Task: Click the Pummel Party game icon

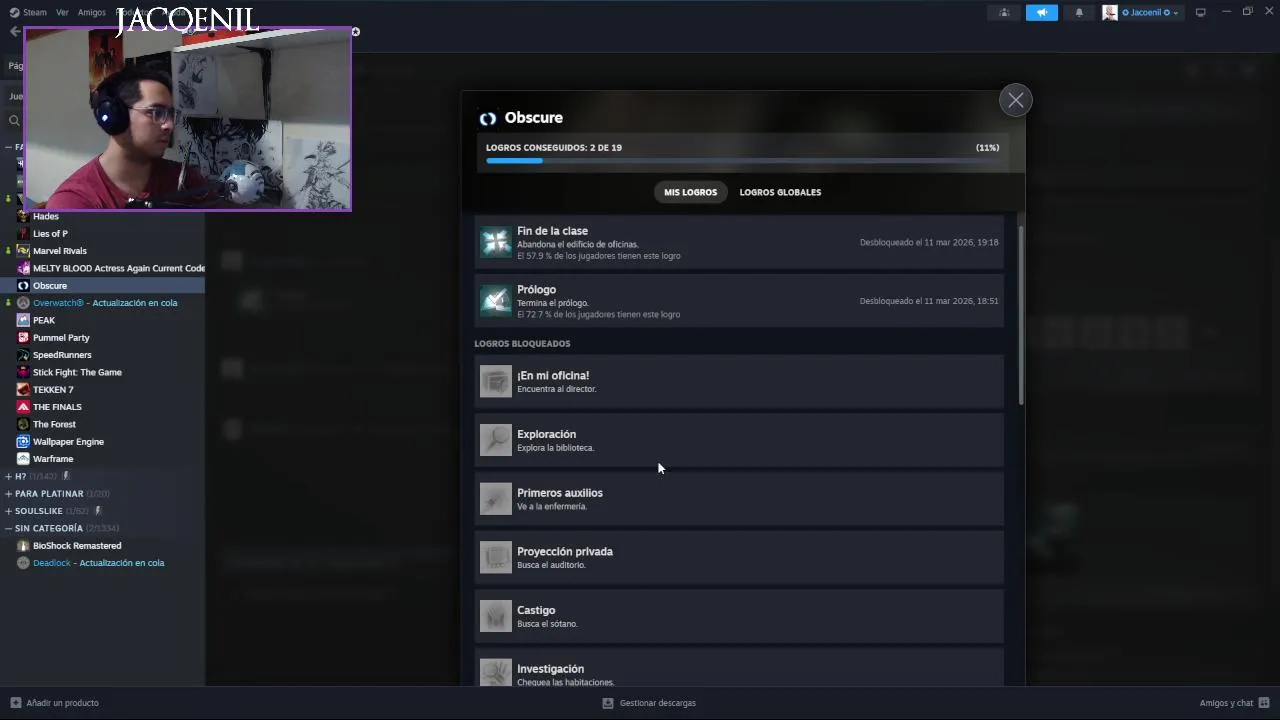Action: click(23, 337)
